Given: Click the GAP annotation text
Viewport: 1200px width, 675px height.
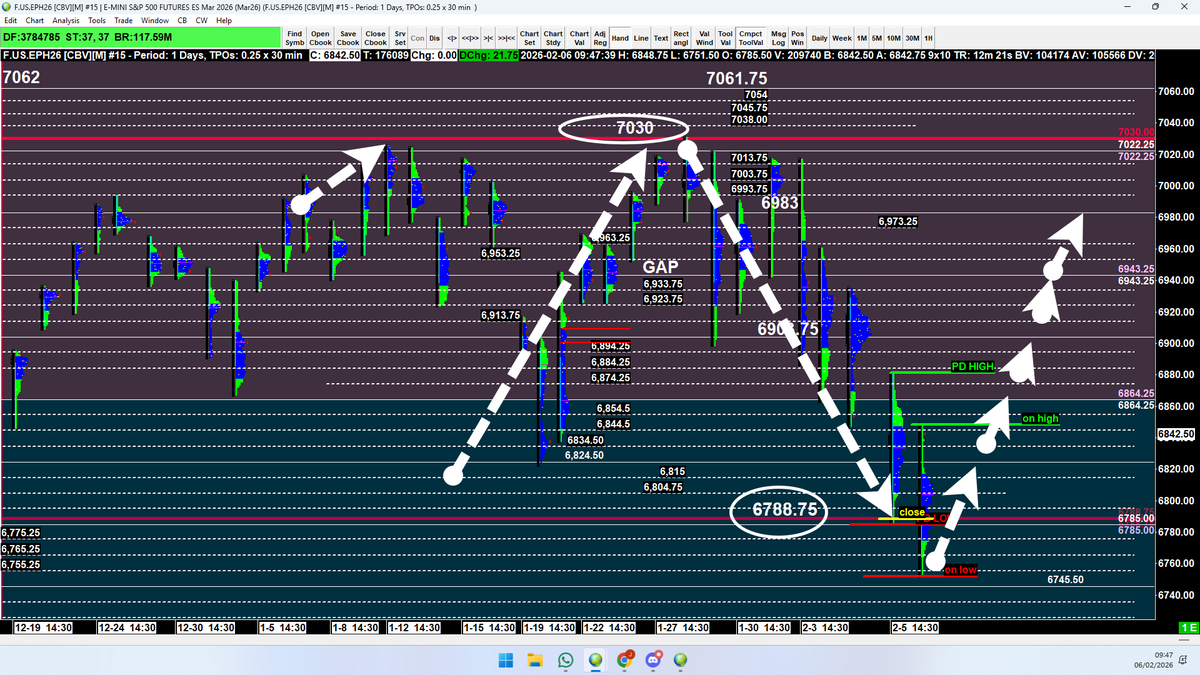Looking at the screenshot, I should click(660, 268).
